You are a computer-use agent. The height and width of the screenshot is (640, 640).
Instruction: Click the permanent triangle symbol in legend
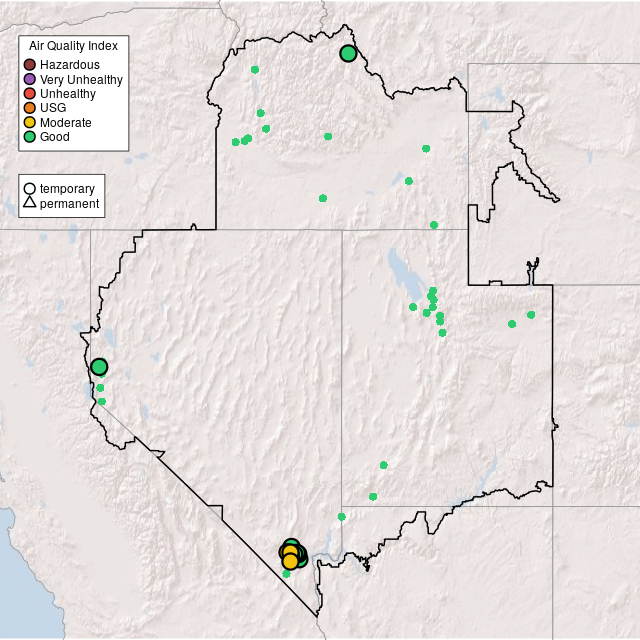click(x=30, y=203)
